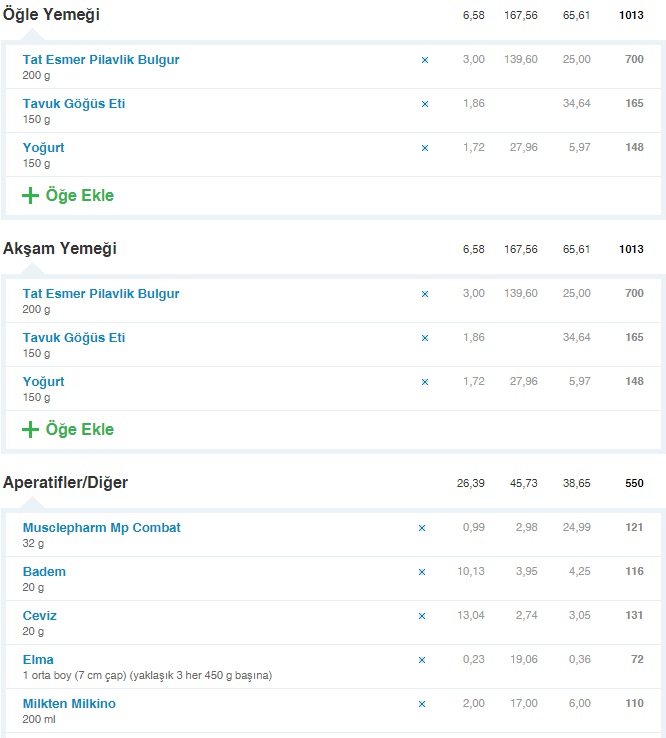Collapse the Öğle Yemeği section header
Screen dimensions: 666x738
(x=52, y=15)
